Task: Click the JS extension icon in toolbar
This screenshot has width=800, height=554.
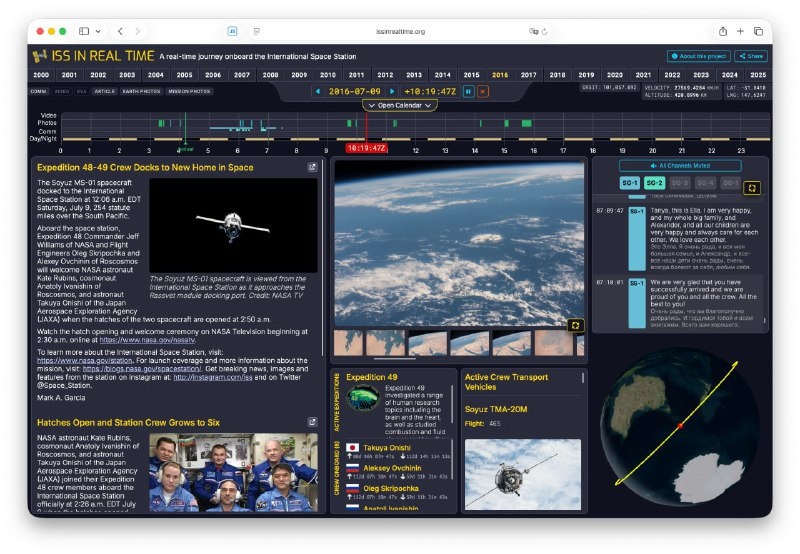Action: click(232, 31)
